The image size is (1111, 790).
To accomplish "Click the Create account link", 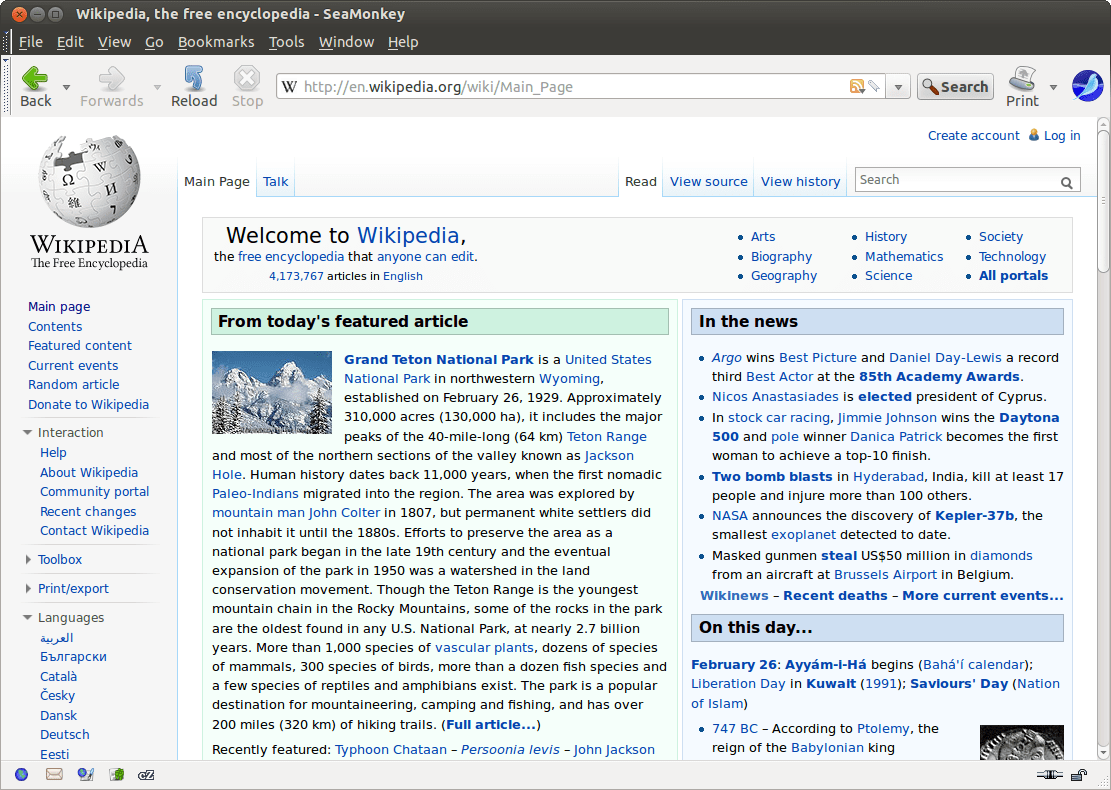I will pyautogui.click(x=974, y=135).
